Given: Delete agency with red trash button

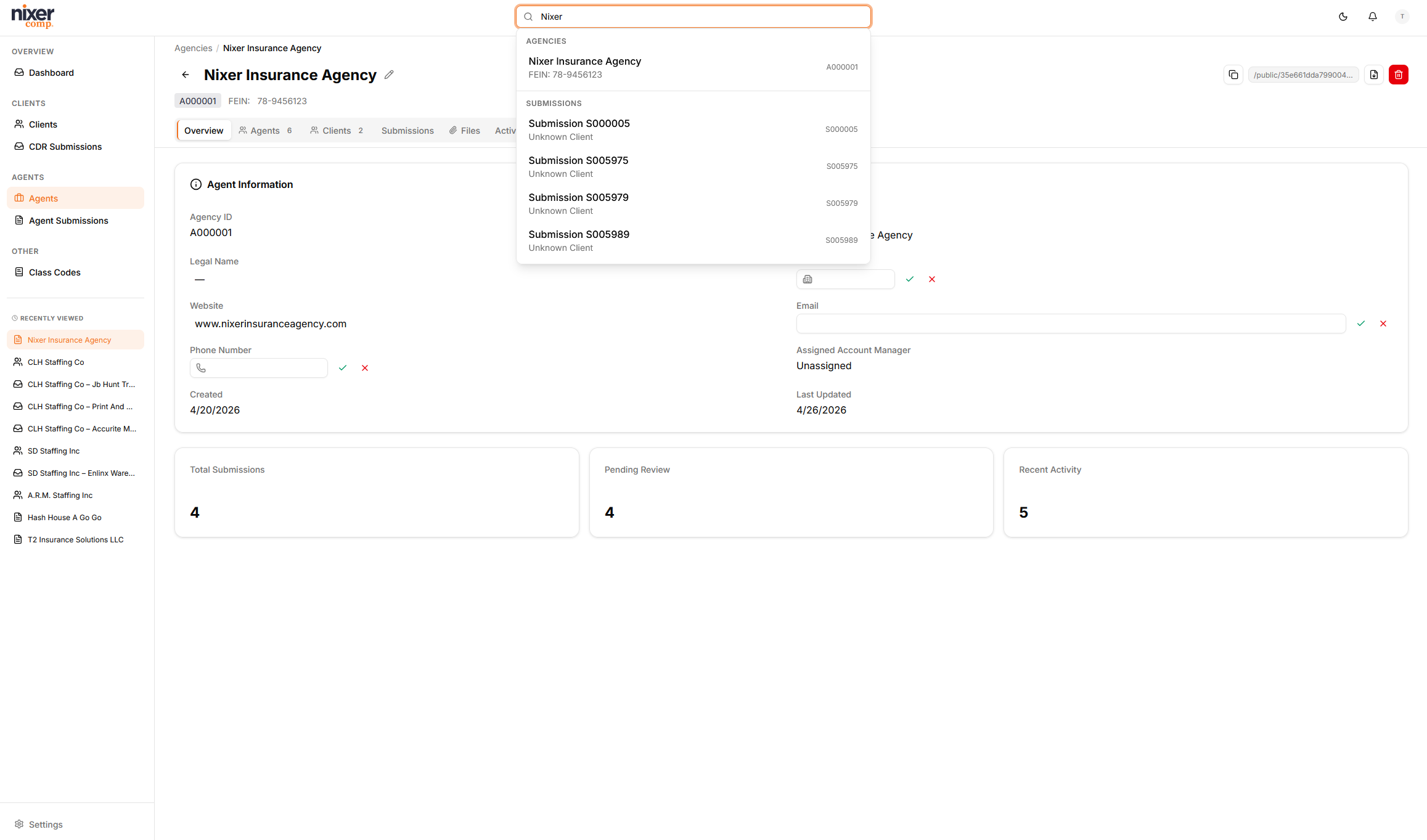Looking at the screenshot, I should point(1399,75).
